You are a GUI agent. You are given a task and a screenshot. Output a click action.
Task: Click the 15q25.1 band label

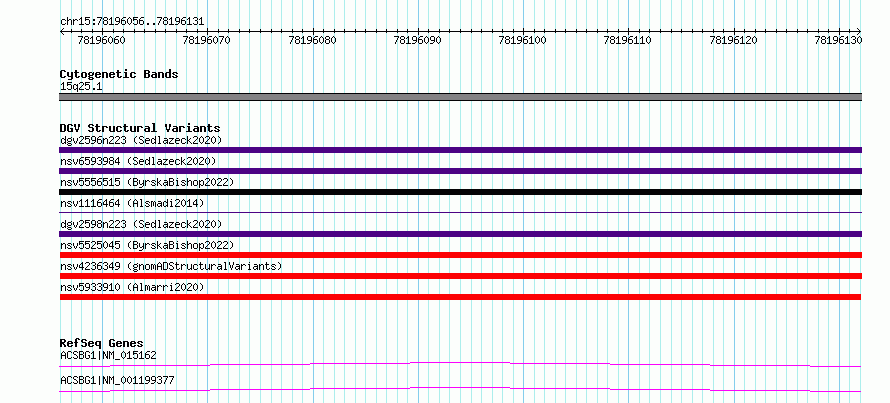tap(81, 87)
